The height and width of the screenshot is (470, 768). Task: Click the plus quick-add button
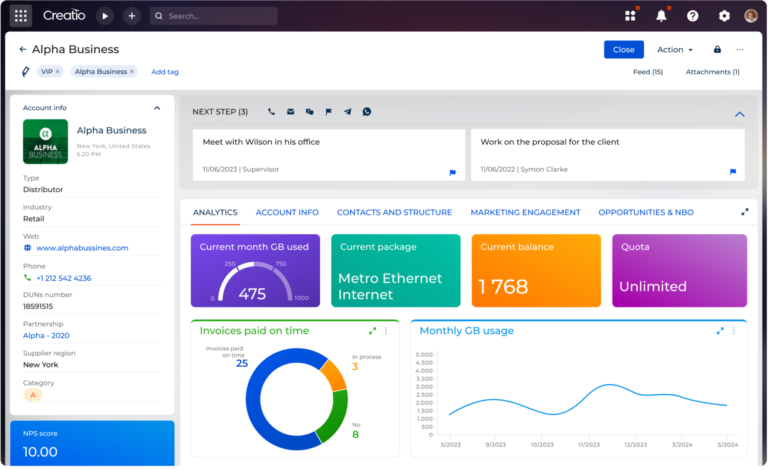131,16
